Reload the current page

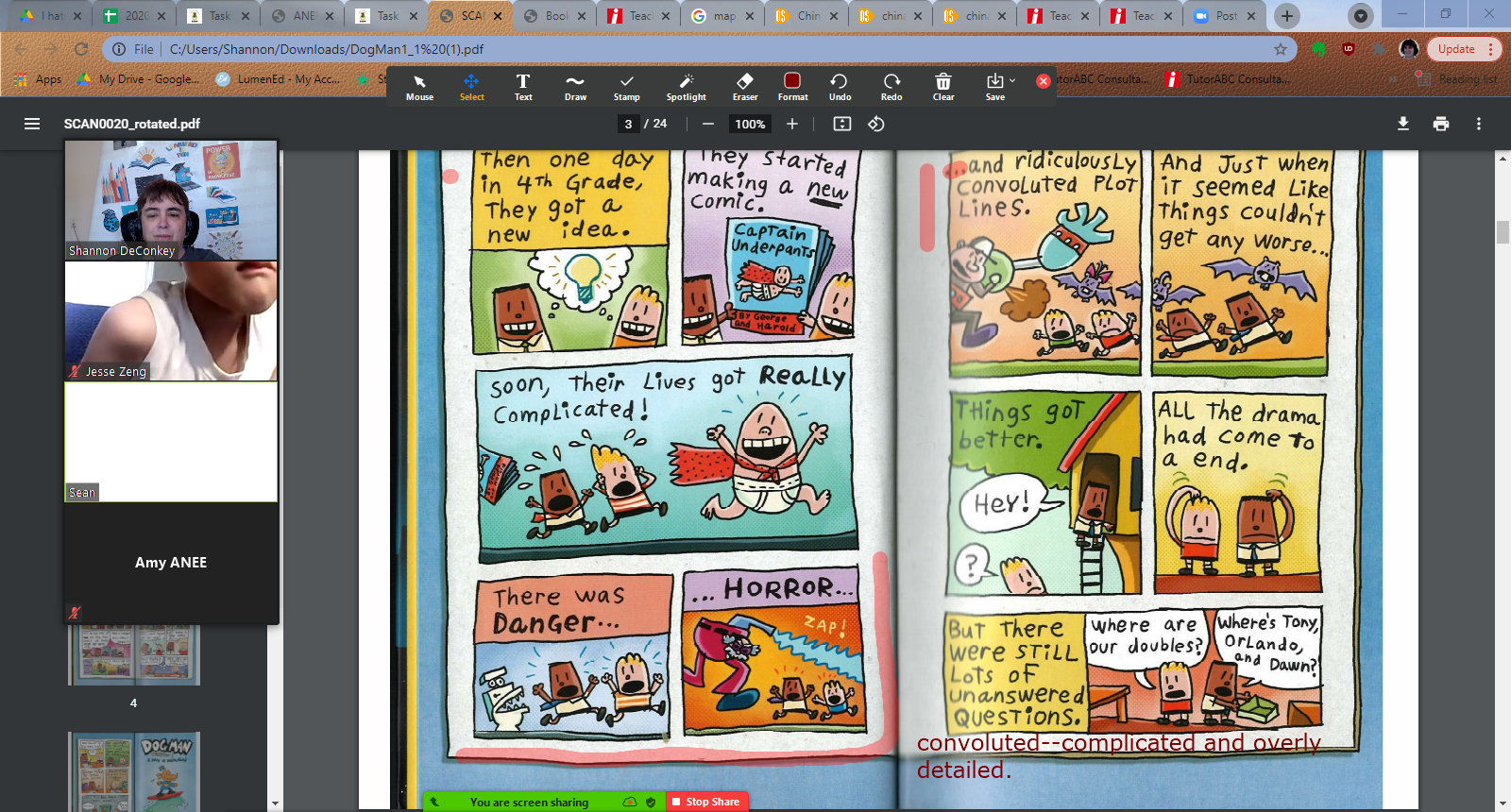(x=81, y=49)
